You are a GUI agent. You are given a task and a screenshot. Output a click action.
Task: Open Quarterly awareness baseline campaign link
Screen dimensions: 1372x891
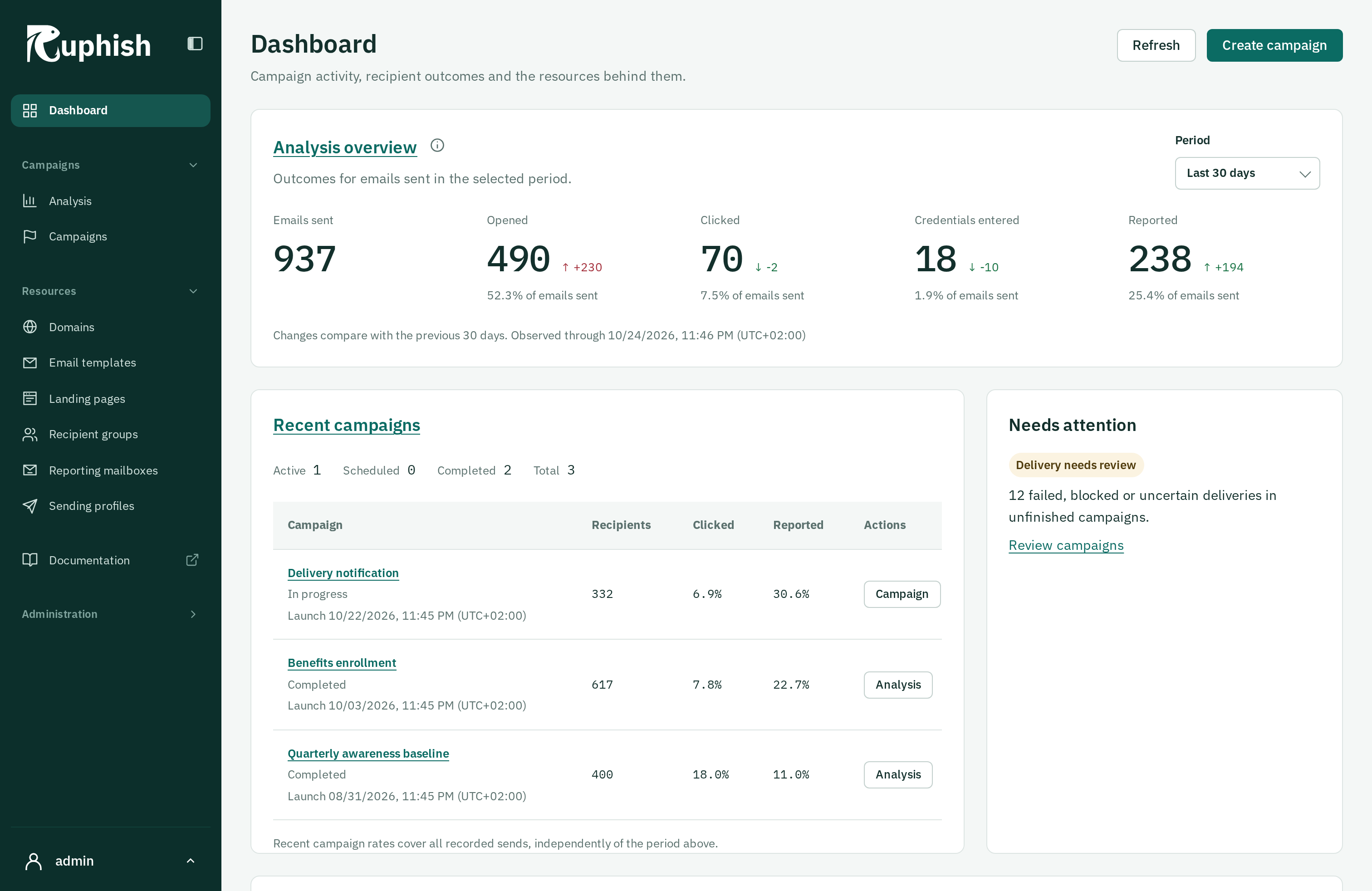pos(368,753)
